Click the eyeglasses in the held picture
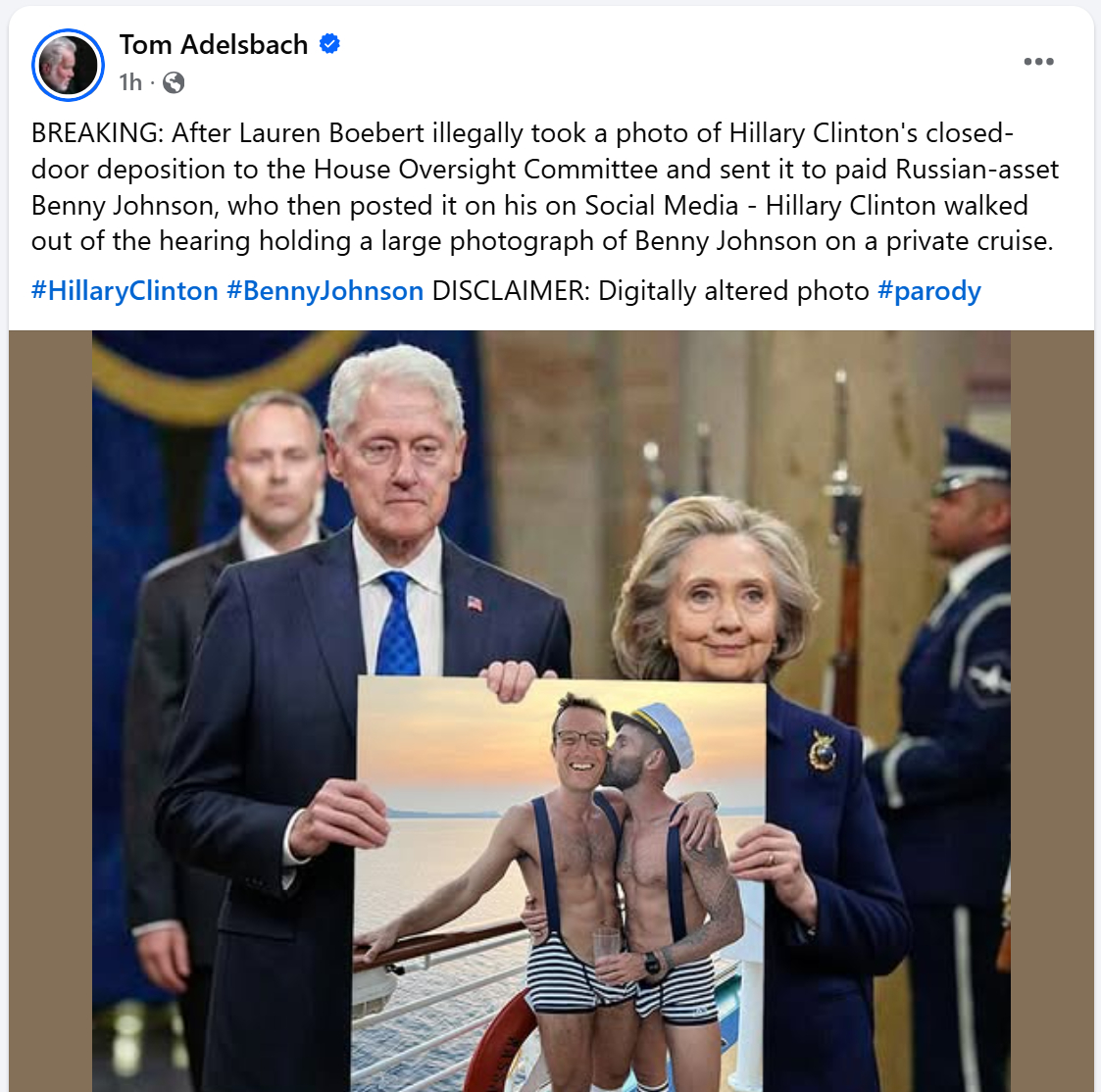 (581, 738)
